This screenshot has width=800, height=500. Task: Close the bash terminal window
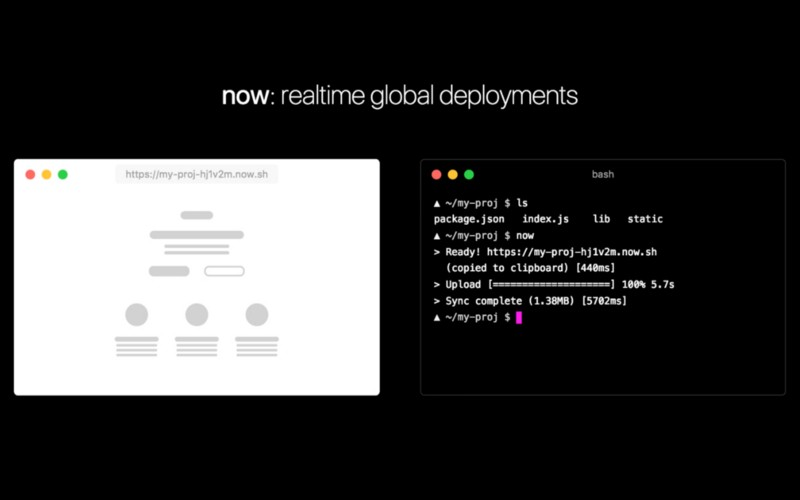coord(436,174)
